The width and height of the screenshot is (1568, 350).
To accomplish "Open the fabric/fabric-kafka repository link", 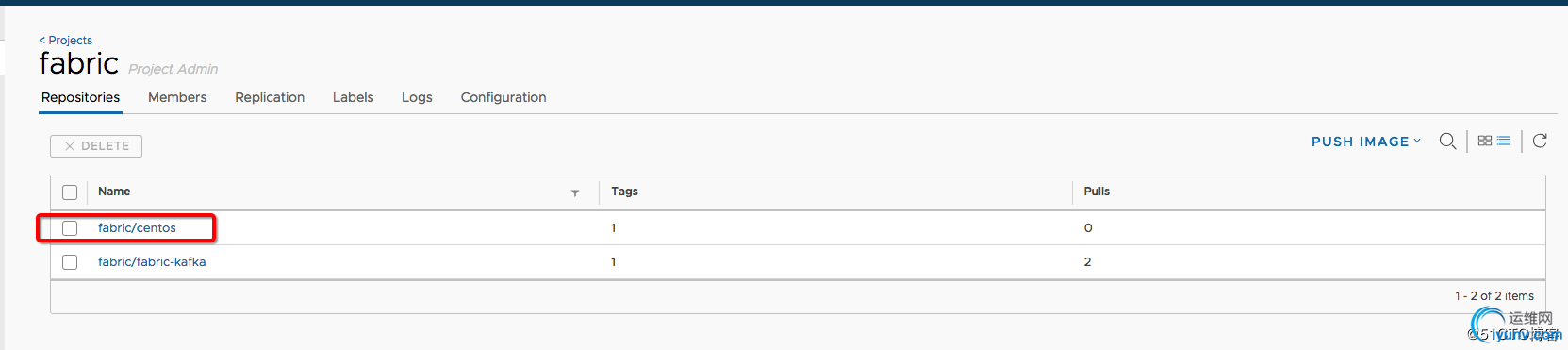I will coord(152,262).
